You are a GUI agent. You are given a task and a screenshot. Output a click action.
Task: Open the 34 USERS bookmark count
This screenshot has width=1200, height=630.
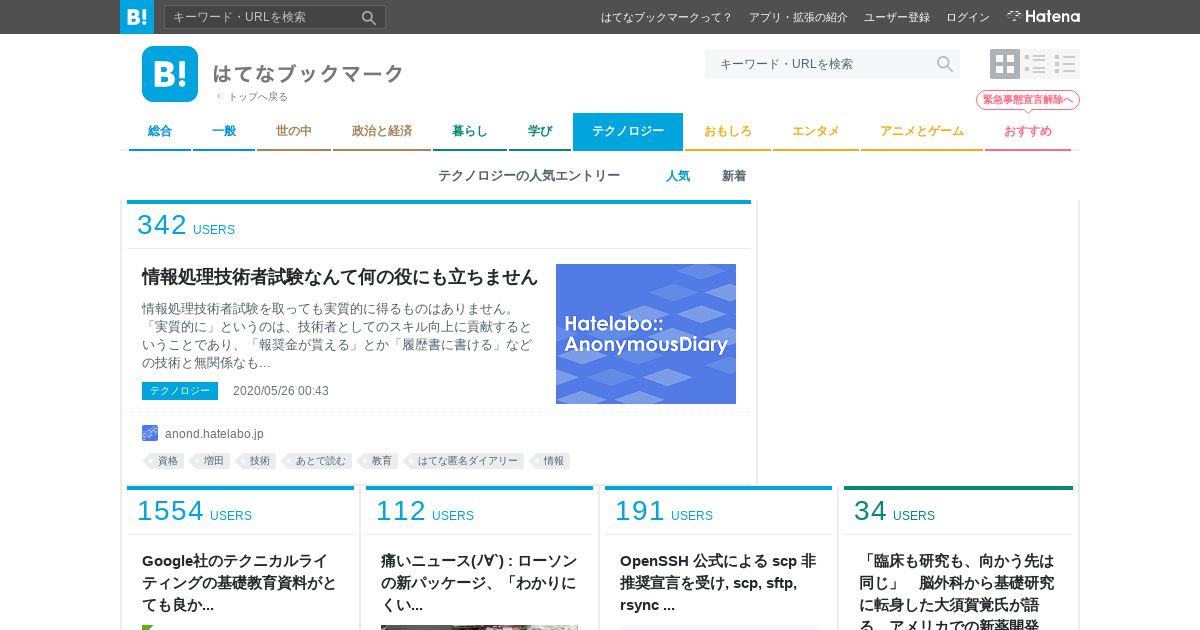pyautogui.click(x=894, y=512)
